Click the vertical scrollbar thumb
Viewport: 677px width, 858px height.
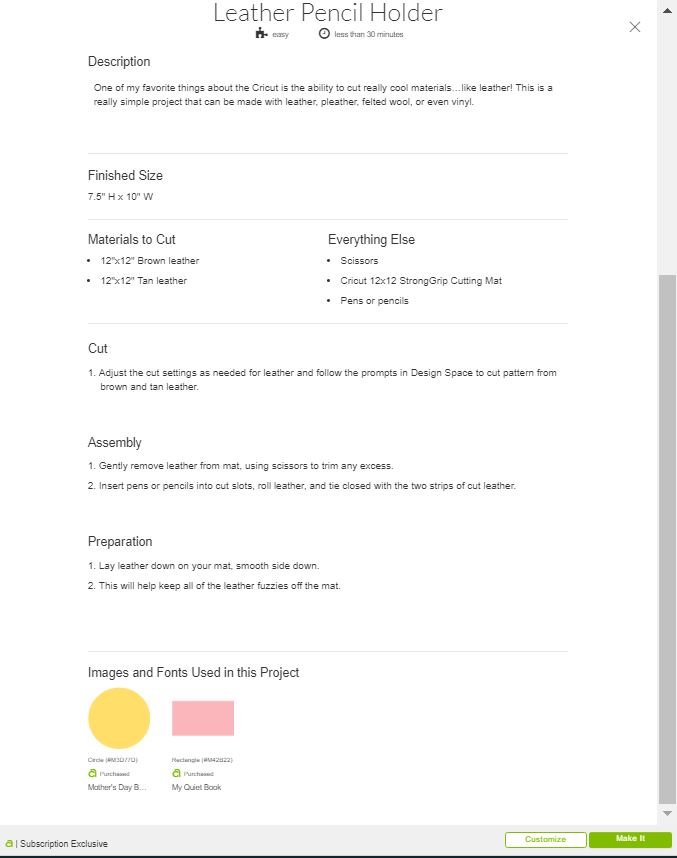point(667,539)
